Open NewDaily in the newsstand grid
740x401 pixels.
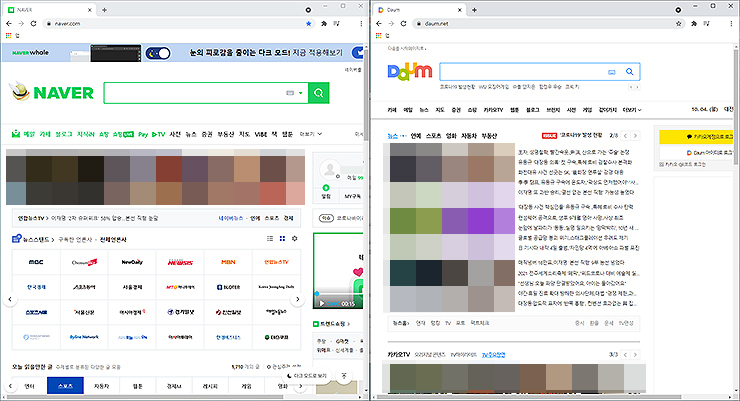132,262
